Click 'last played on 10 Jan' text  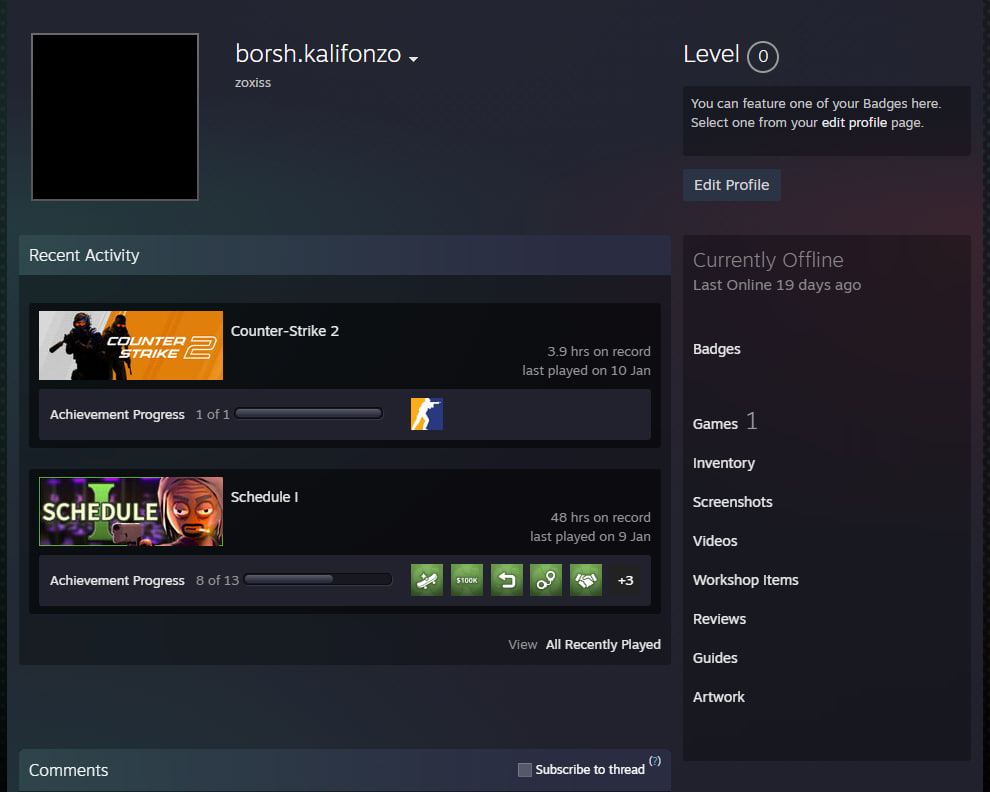click(587, 371)
